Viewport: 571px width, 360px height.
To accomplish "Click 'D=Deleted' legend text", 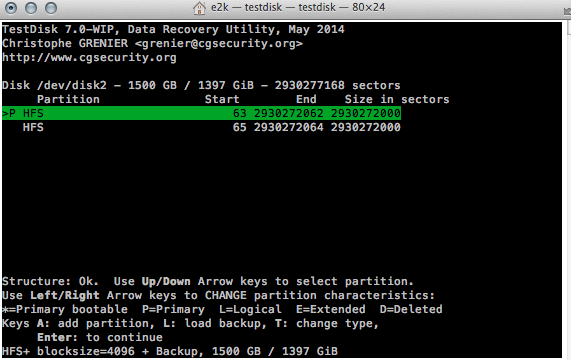I will click(x=411, y=309).
